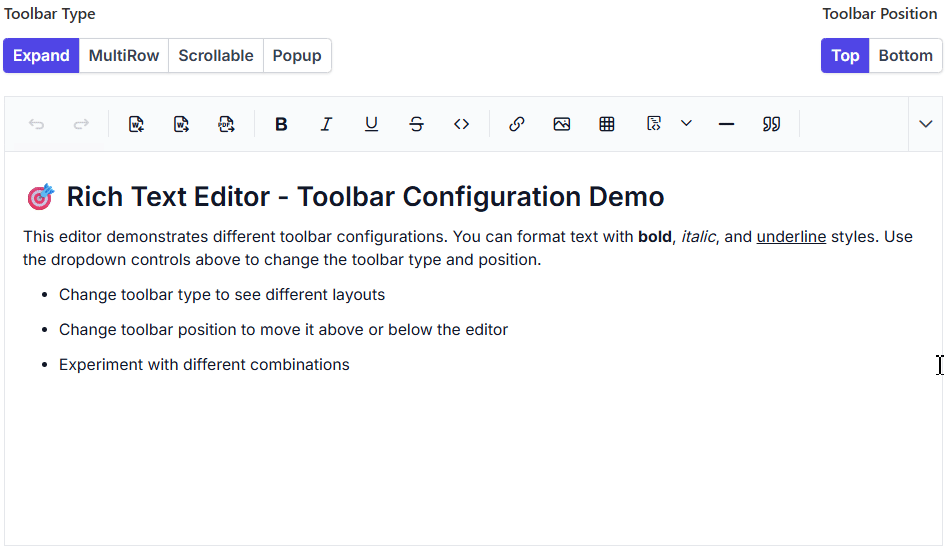This screenshot has width=952, height=552.
Task: Click the Import from Word icon
Action: pyautogui.click(x=137, y=124)
